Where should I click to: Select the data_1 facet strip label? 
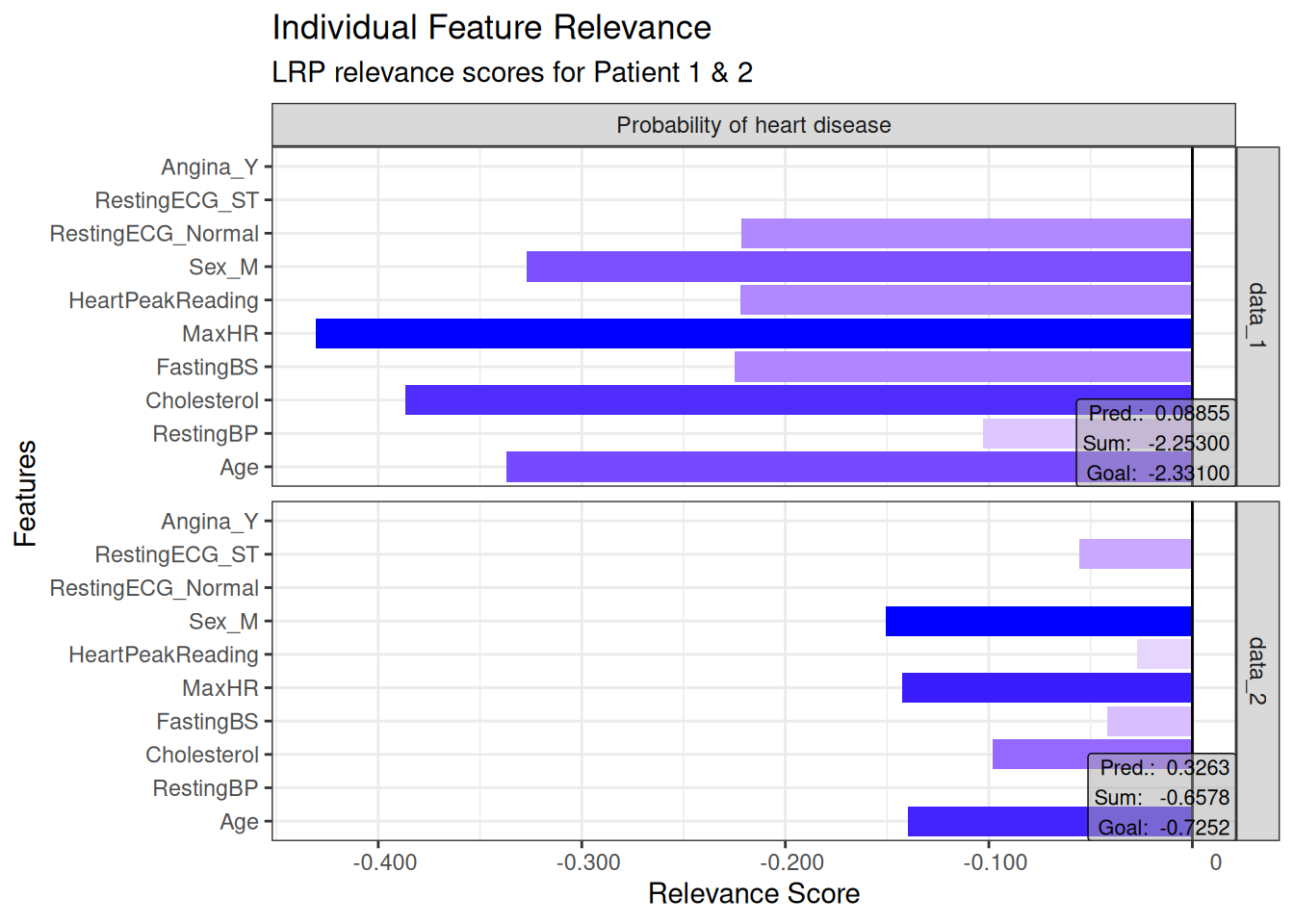[x=1257, y=316]
